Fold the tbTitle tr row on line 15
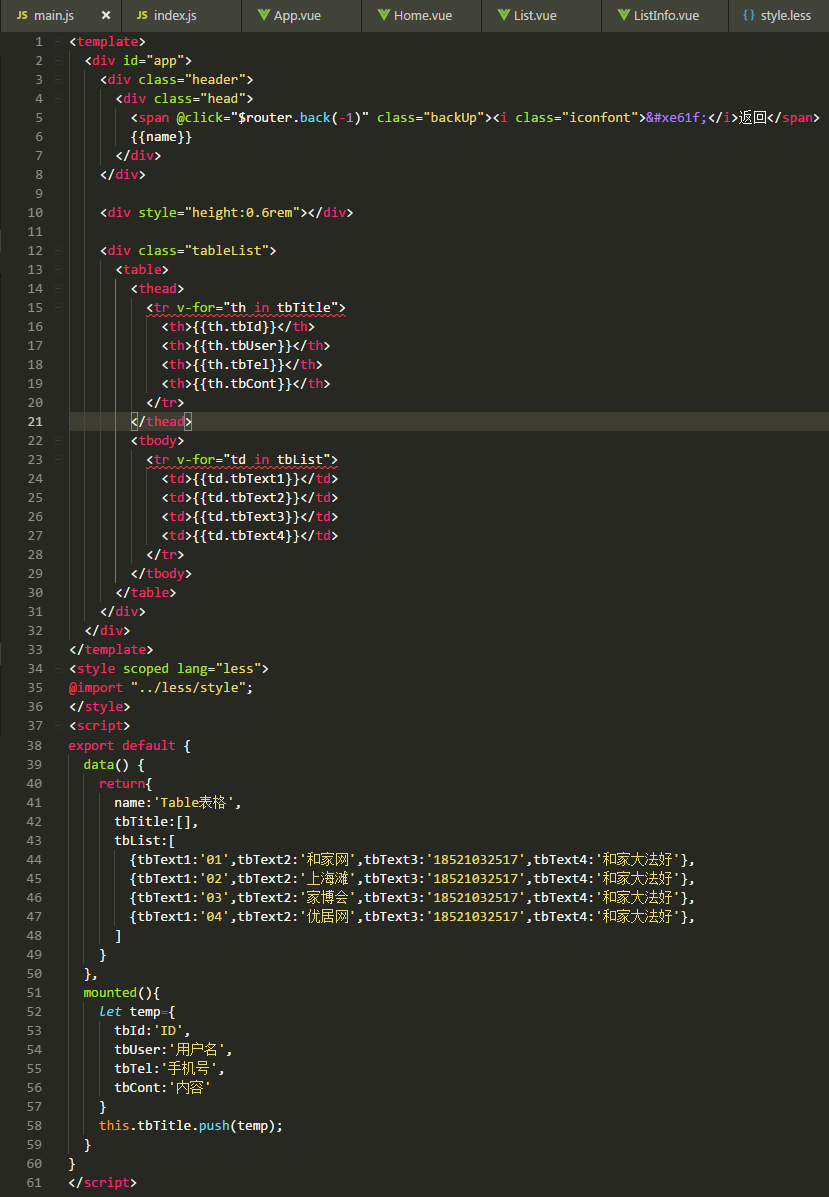Screen dimensions: 829x1197 pyautogui.click(x=58, y=308)
